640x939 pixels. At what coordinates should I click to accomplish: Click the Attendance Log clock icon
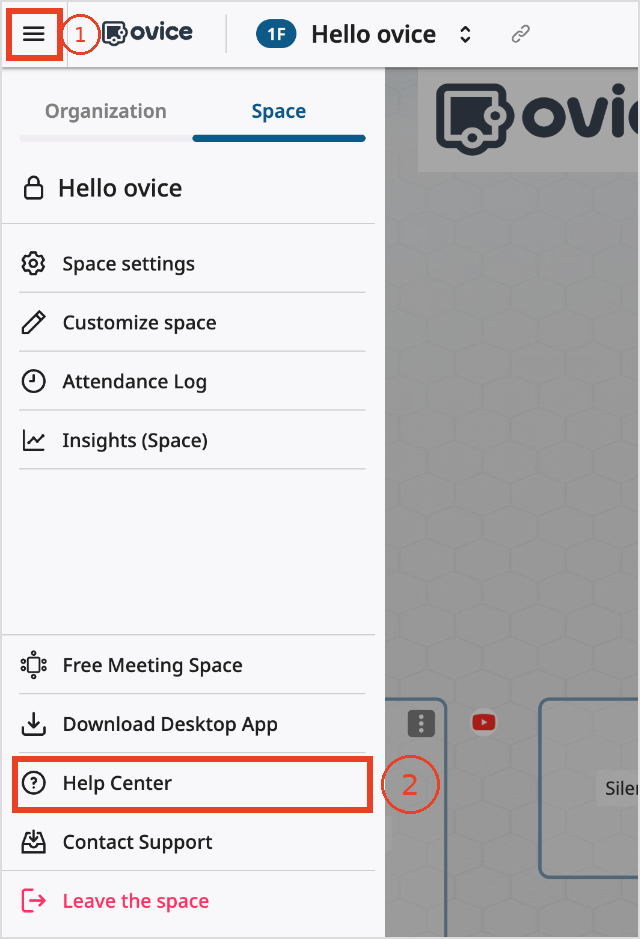click(34, 381)
